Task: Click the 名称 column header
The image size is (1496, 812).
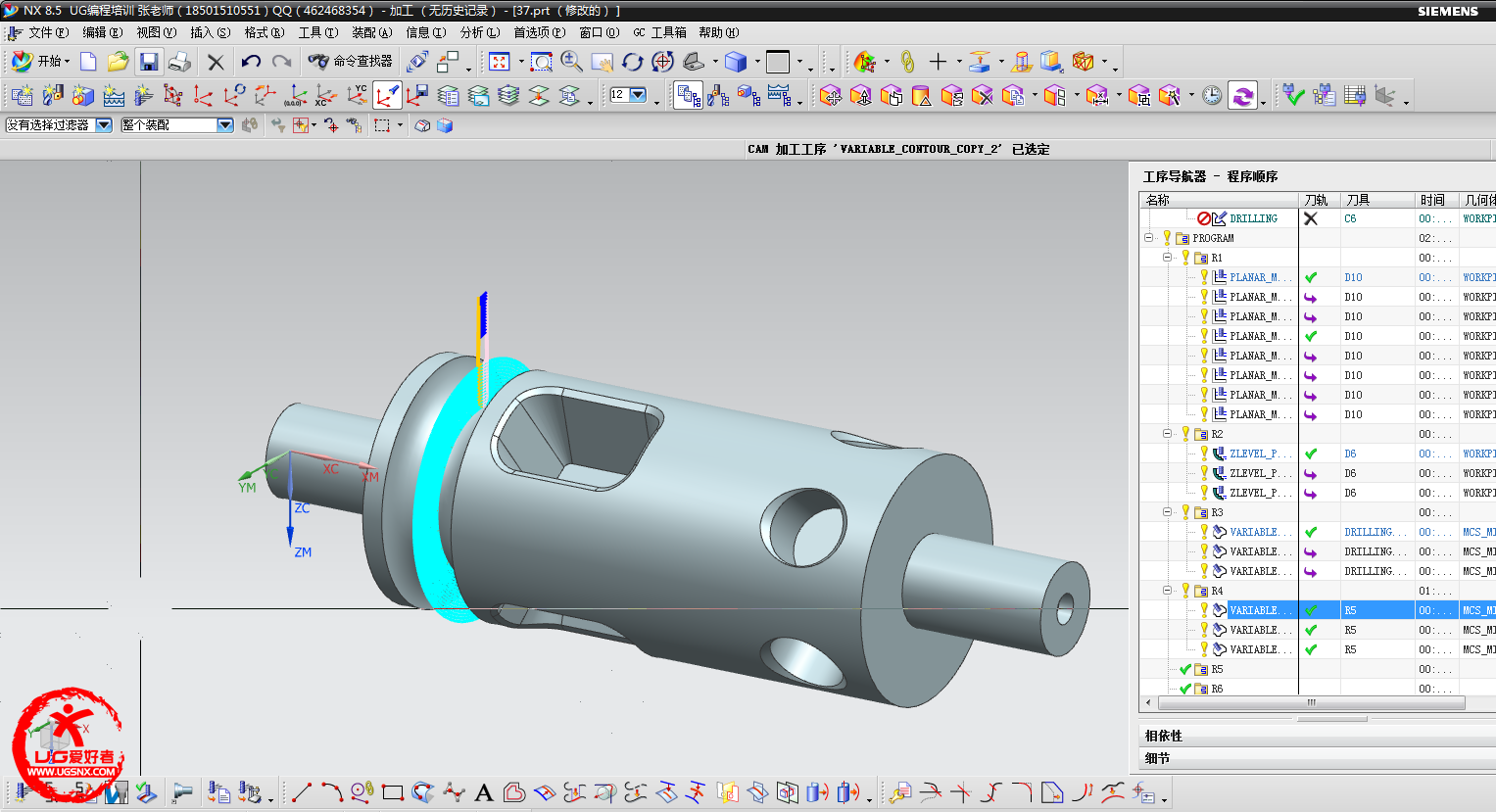Action: (1220, 200)
